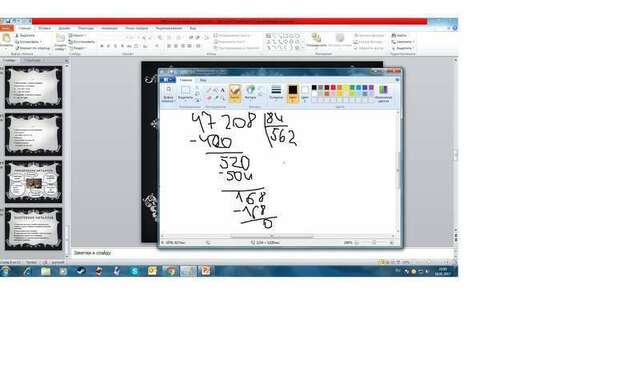Click the Paste button in Paint
This screenshot has width=640, height=380.
(168, 93)
